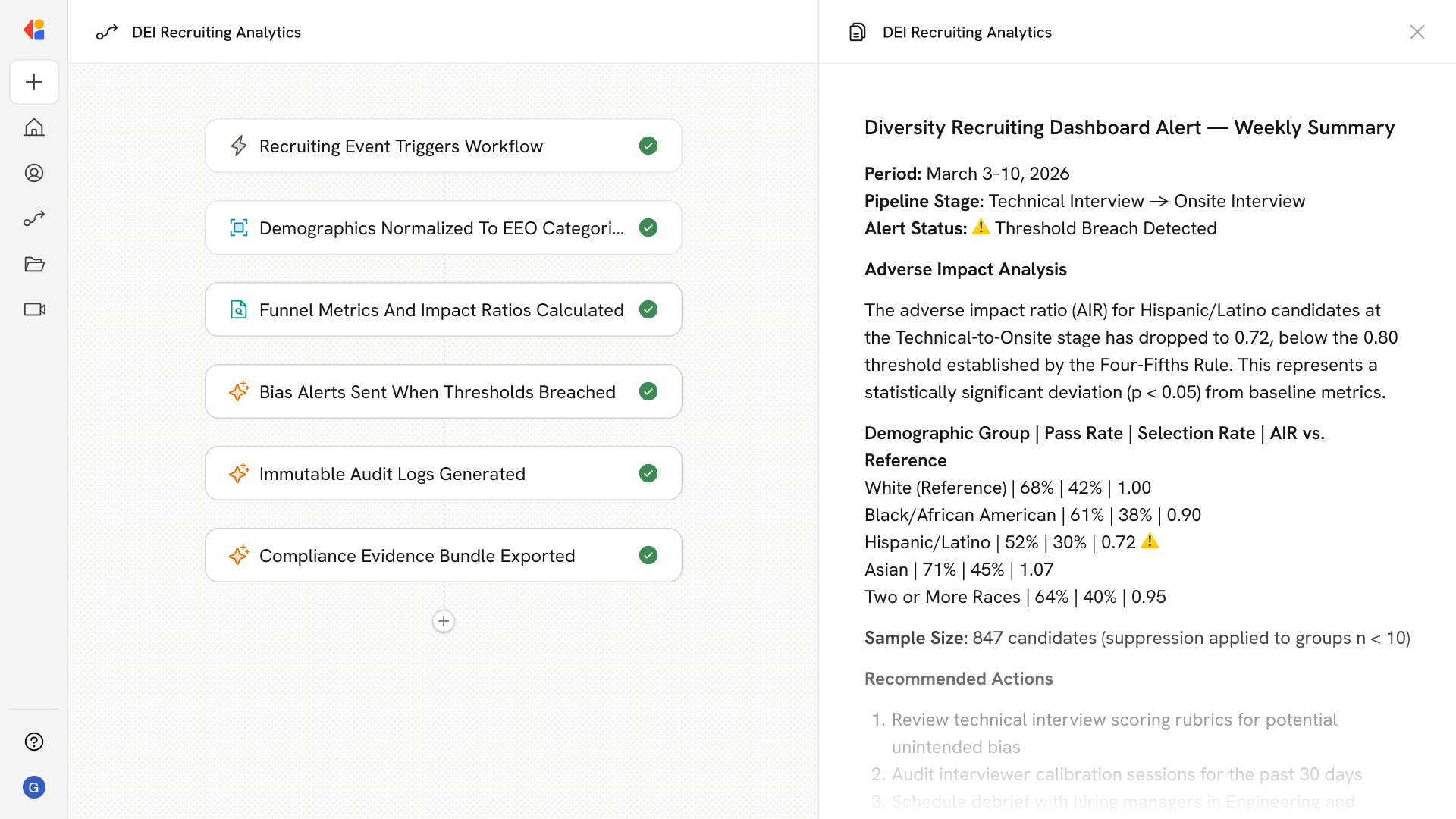Click green checkmark on Recruiting Event Triggers step
The width and height of the screenshot is (1456, 819).
pos(648,146)
